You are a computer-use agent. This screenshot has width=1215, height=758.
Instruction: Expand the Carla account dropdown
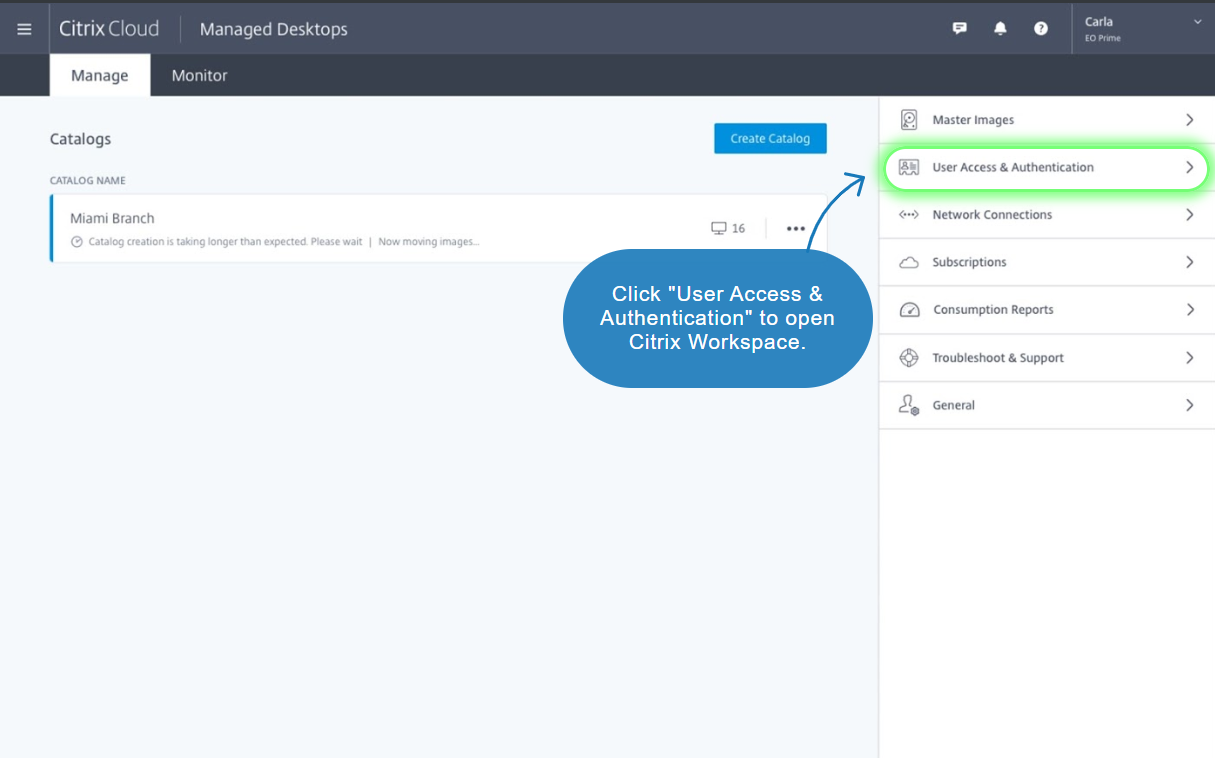[x=1198, y=21]
